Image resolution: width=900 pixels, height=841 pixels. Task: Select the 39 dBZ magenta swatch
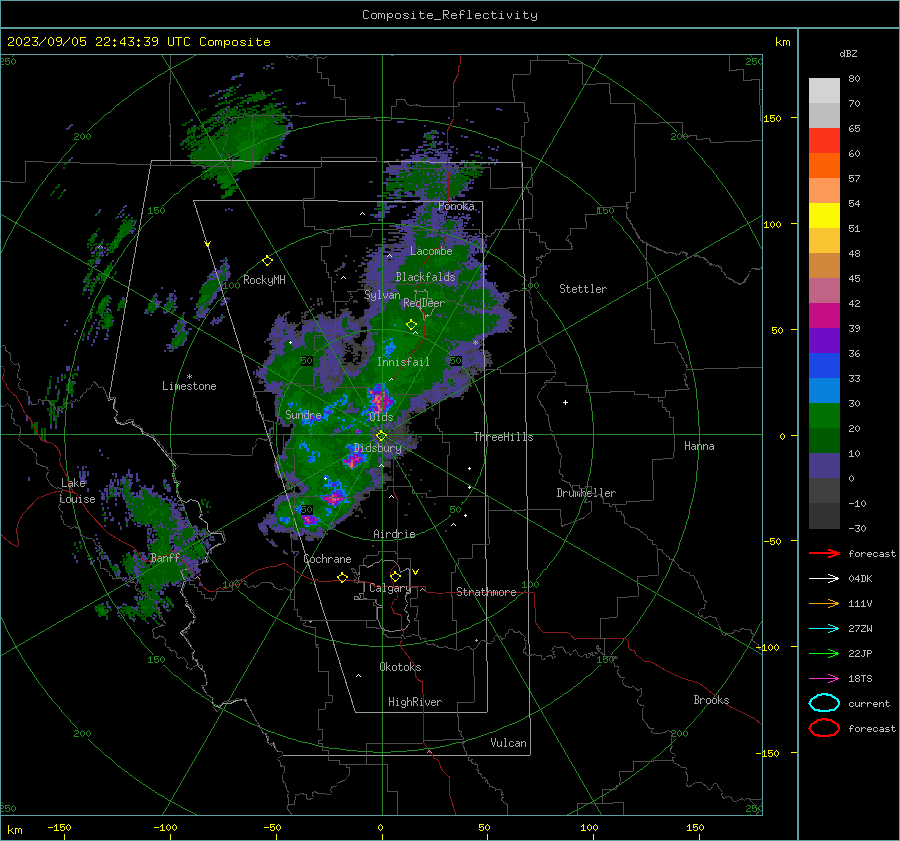point(824,315)
